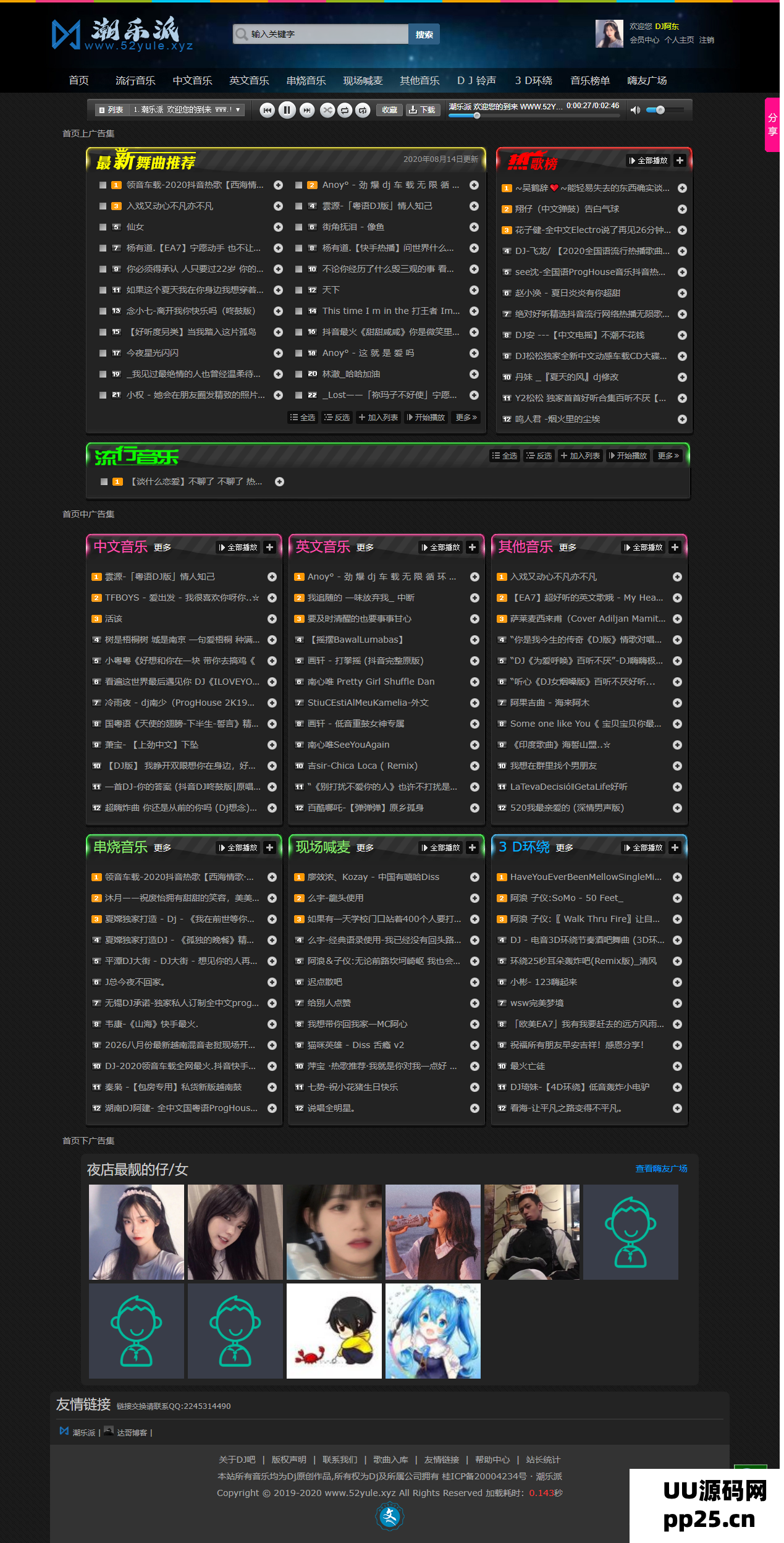Select the checkbox for 今夜星光闪闪
This screenshot has width=784, height=1543.
pyautogui.click(x=103, y=353)
